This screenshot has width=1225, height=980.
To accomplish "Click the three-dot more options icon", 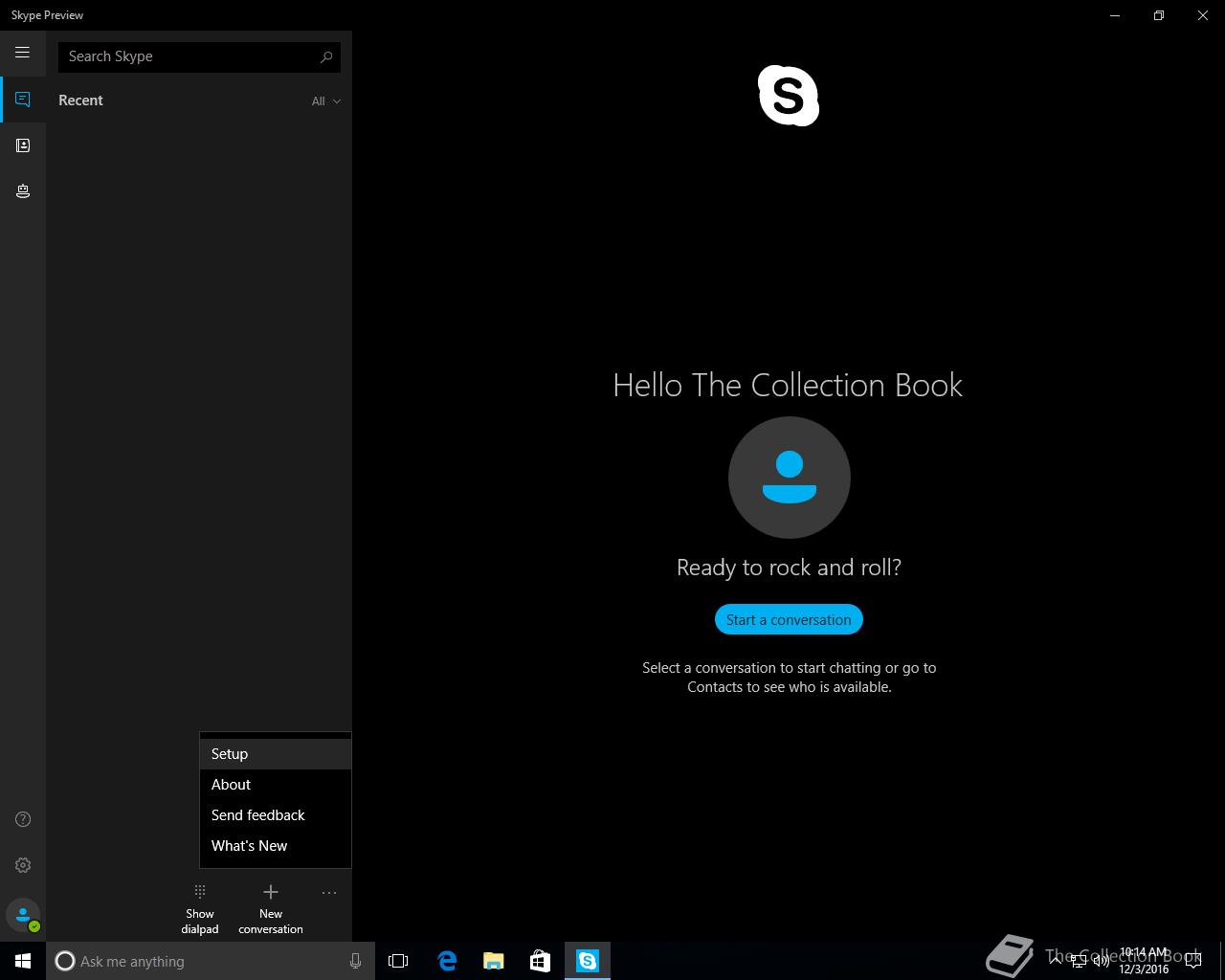I will pos(329,893).
